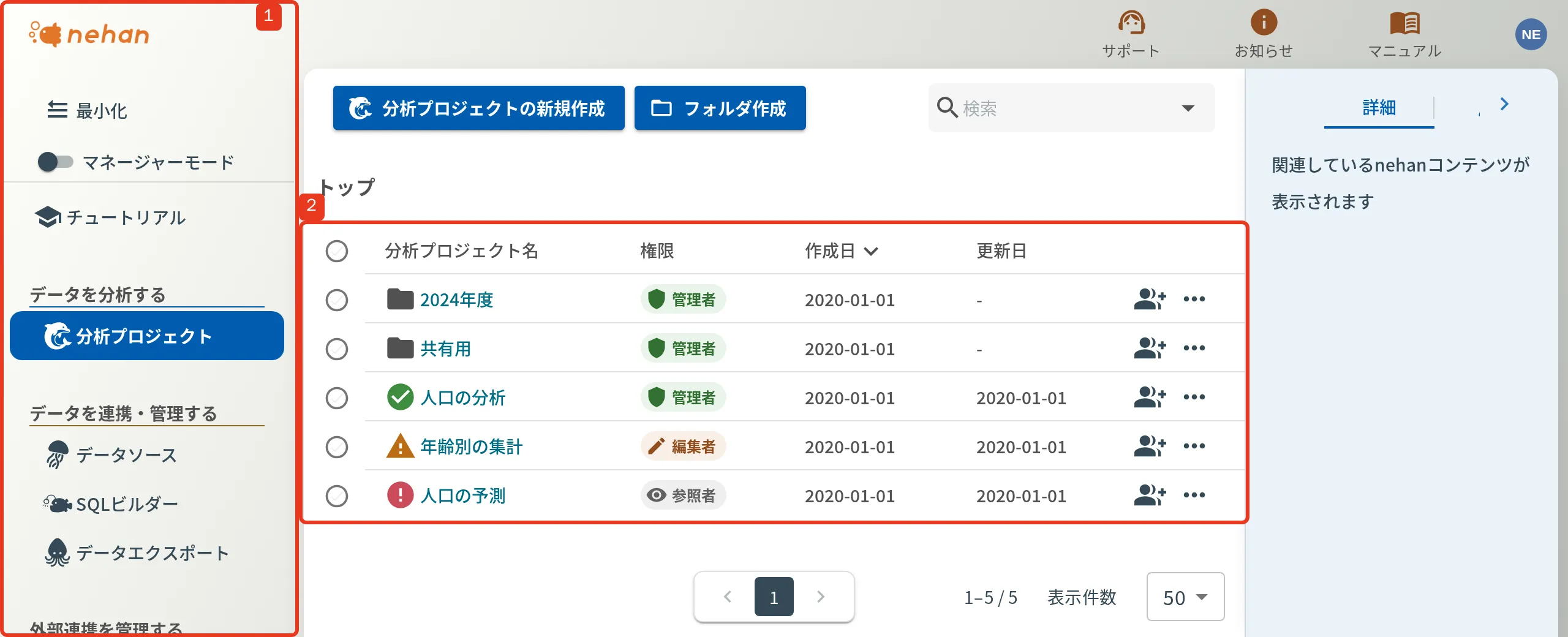Image resolution: width=1568 pixels, height=637 pixels.
Task: Click the 最小化 minimize sidebar item
Action: 87,110
